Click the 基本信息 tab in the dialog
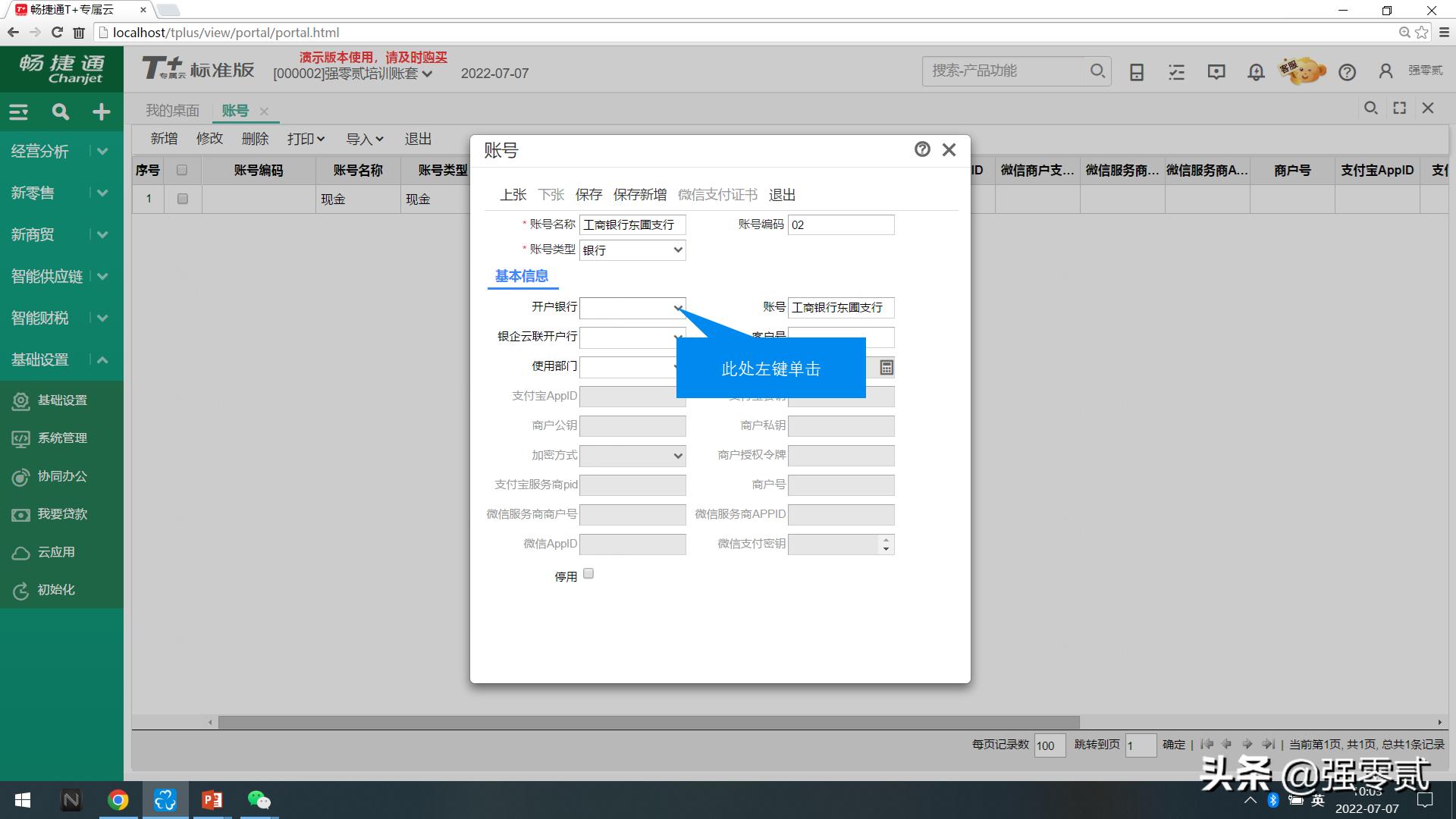 click(x=522, y=276)
